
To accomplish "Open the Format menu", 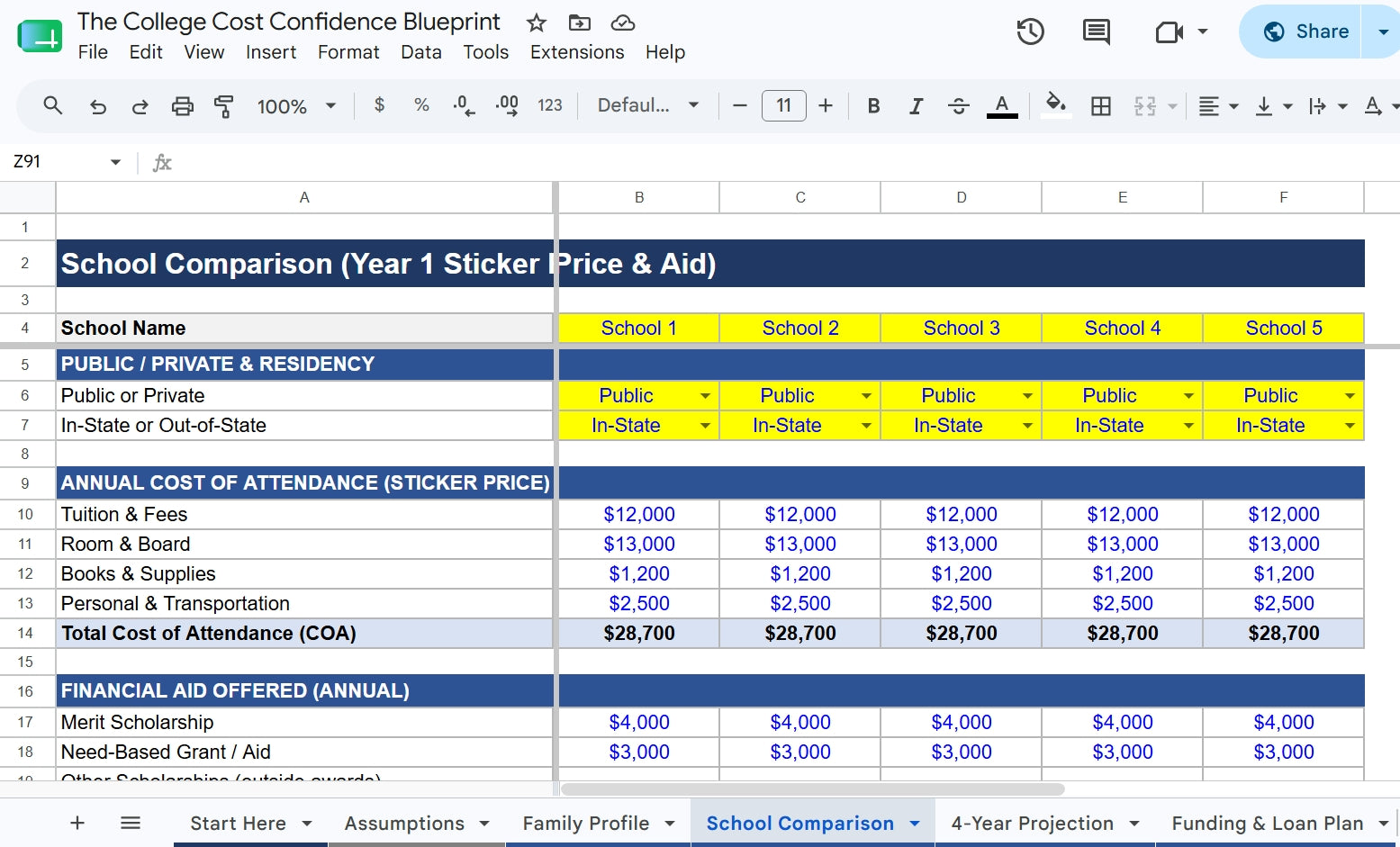I will [x=348, y=52].
